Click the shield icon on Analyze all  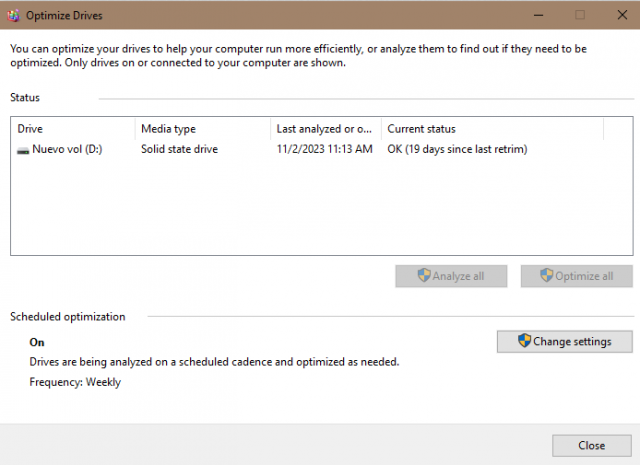point(424,276)
